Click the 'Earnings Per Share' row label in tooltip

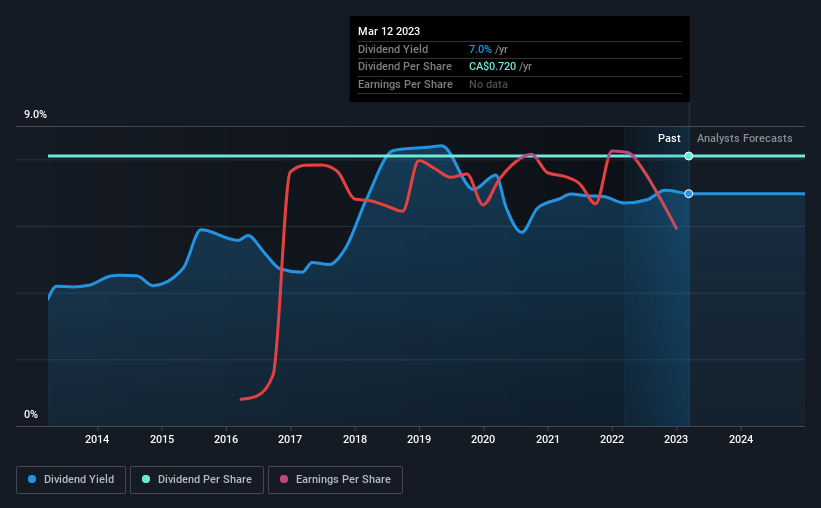point(405,84)
